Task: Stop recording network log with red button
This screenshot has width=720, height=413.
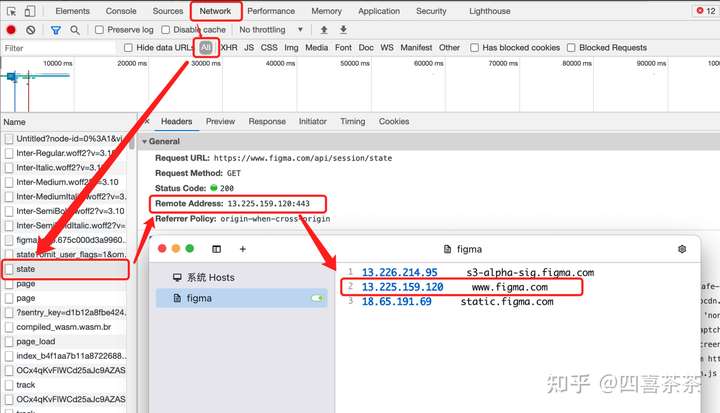Action: click(x=11, y=30)
